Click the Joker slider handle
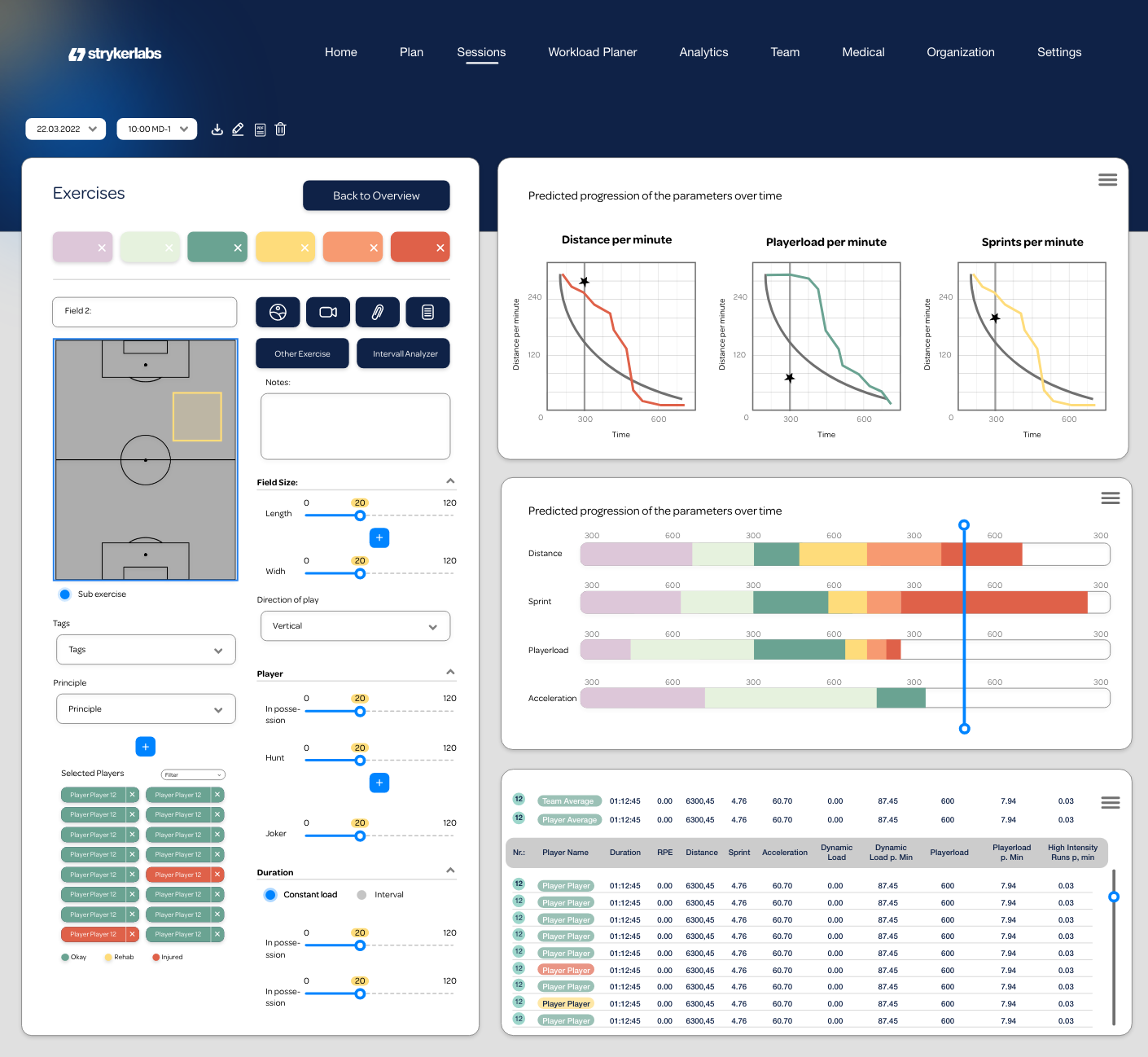This screenshot has width=1148, height=1057. [360, 836]
